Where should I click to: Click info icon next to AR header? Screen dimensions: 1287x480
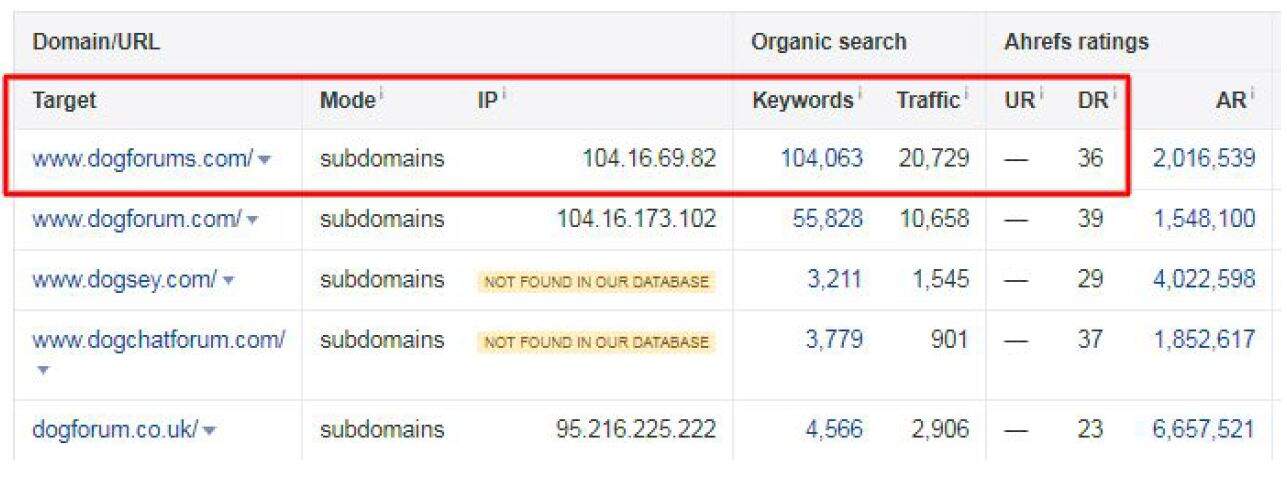pyautogui.click(x=1252, y=95)
